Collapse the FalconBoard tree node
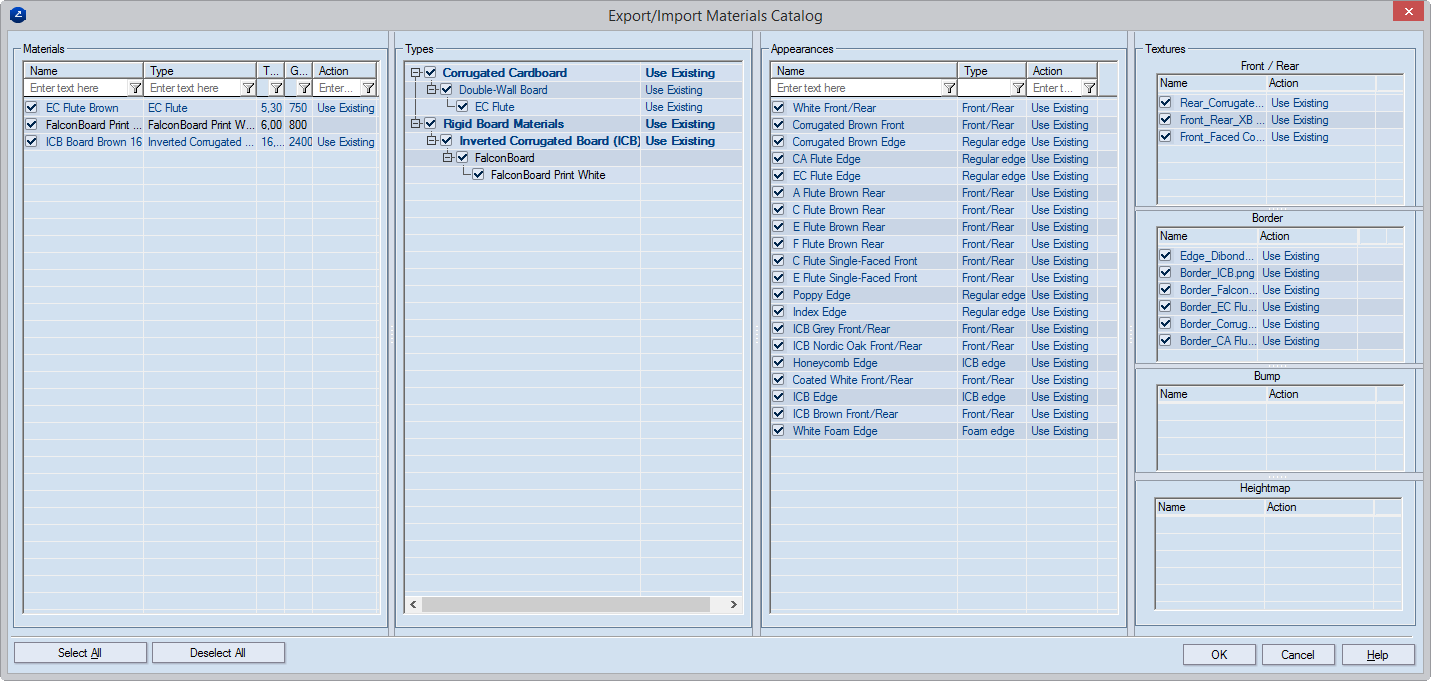This screenshot has width=1431, height=681. coord(448,158)
